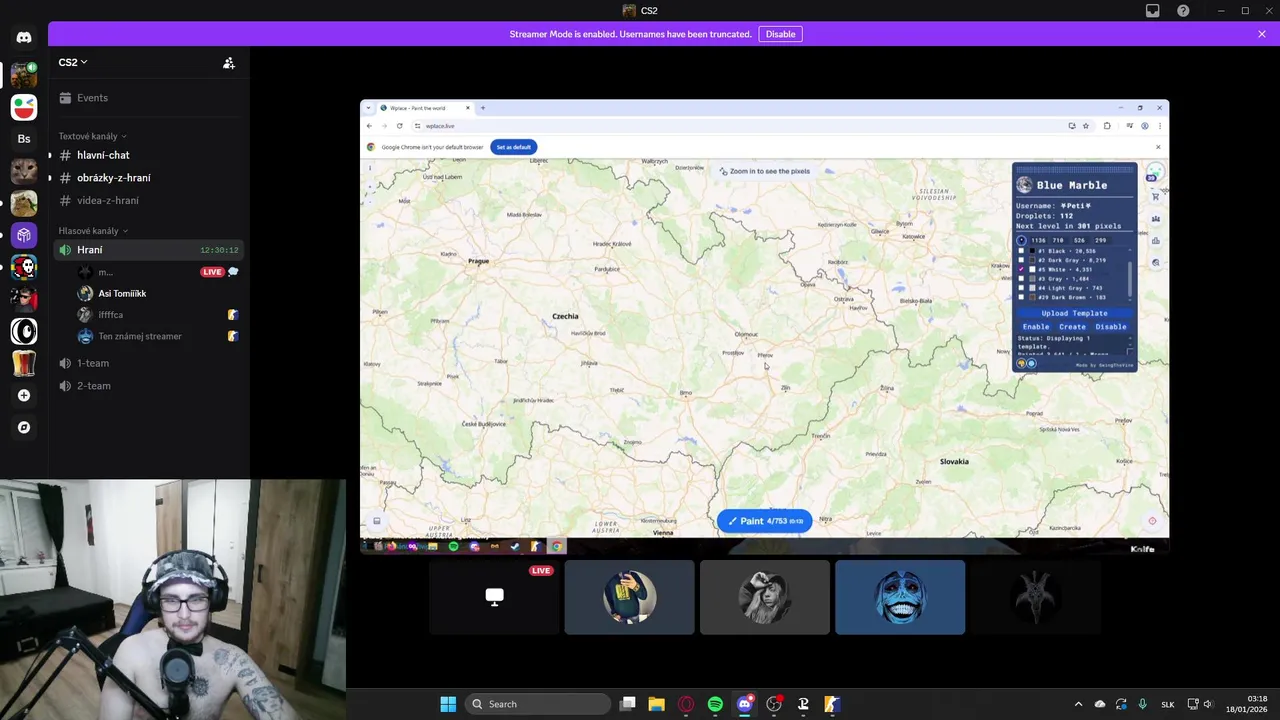This screenshot has height=720, width=1280.
Task: Show hidden system tray icons chevron
Action: [1078, 704]
